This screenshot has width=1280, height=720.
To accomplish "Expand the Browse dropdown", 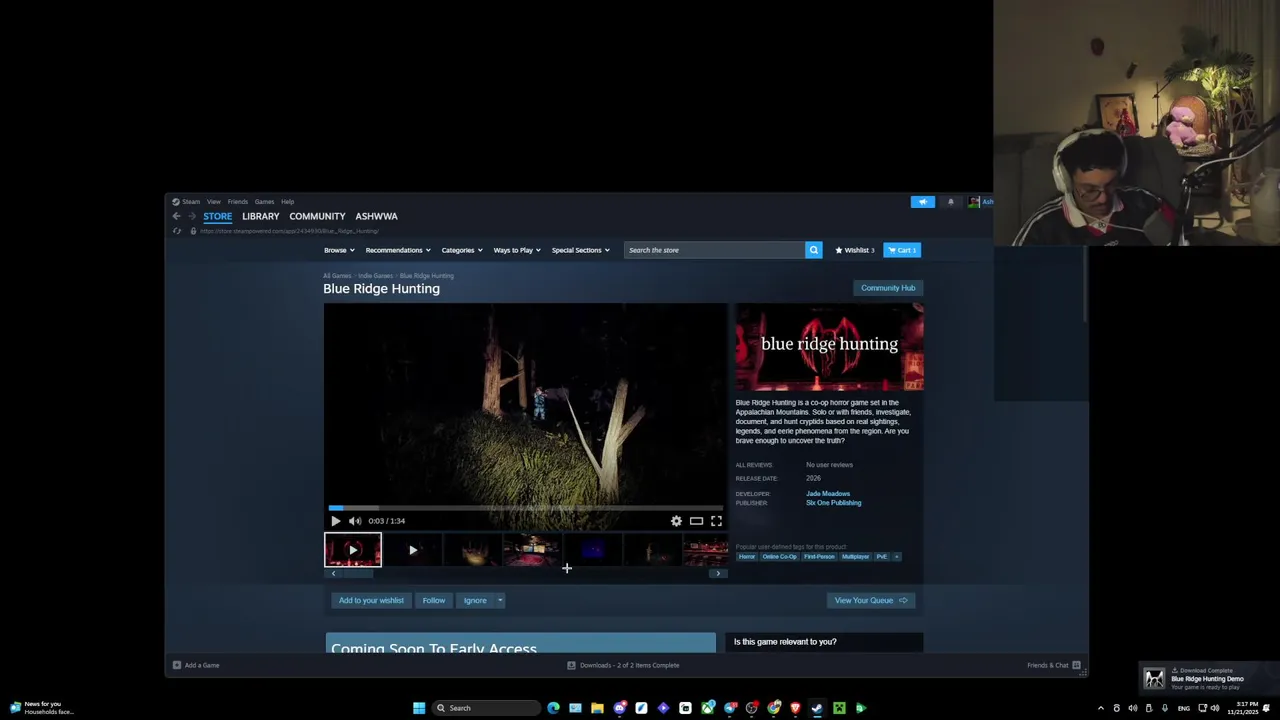I will (x=339, y=250).
